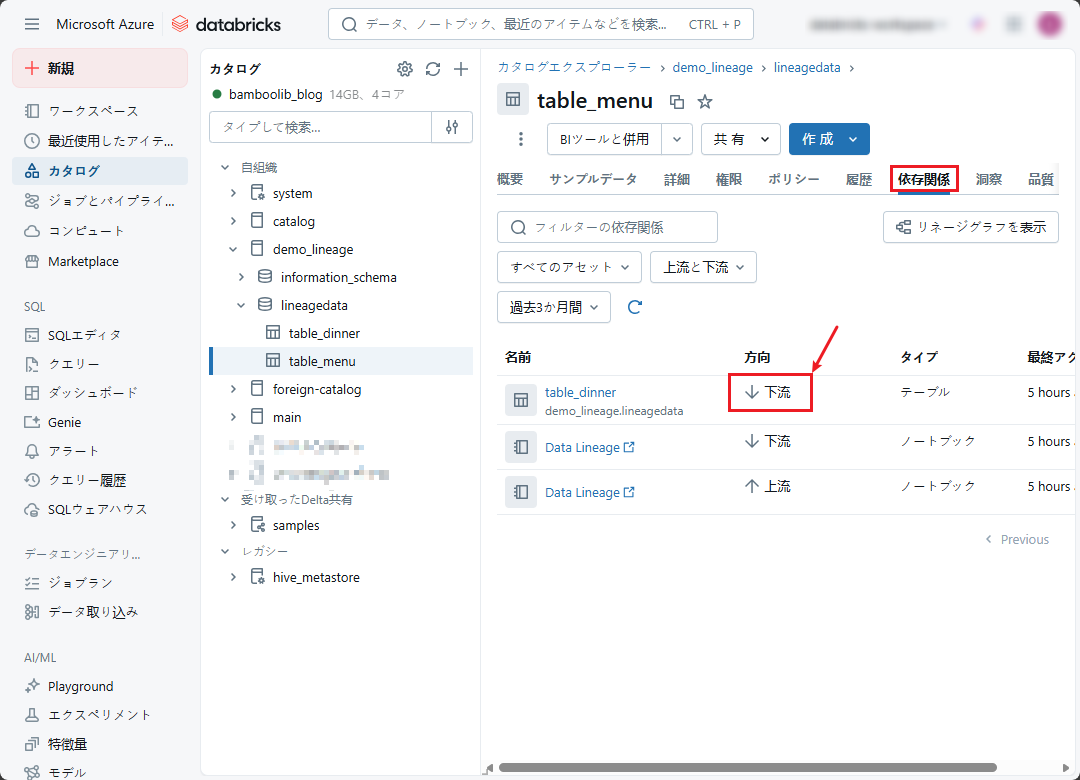Open クエリー履歴 in the sidebar
Screen dimensions: 1080x780
pos(100,480)
